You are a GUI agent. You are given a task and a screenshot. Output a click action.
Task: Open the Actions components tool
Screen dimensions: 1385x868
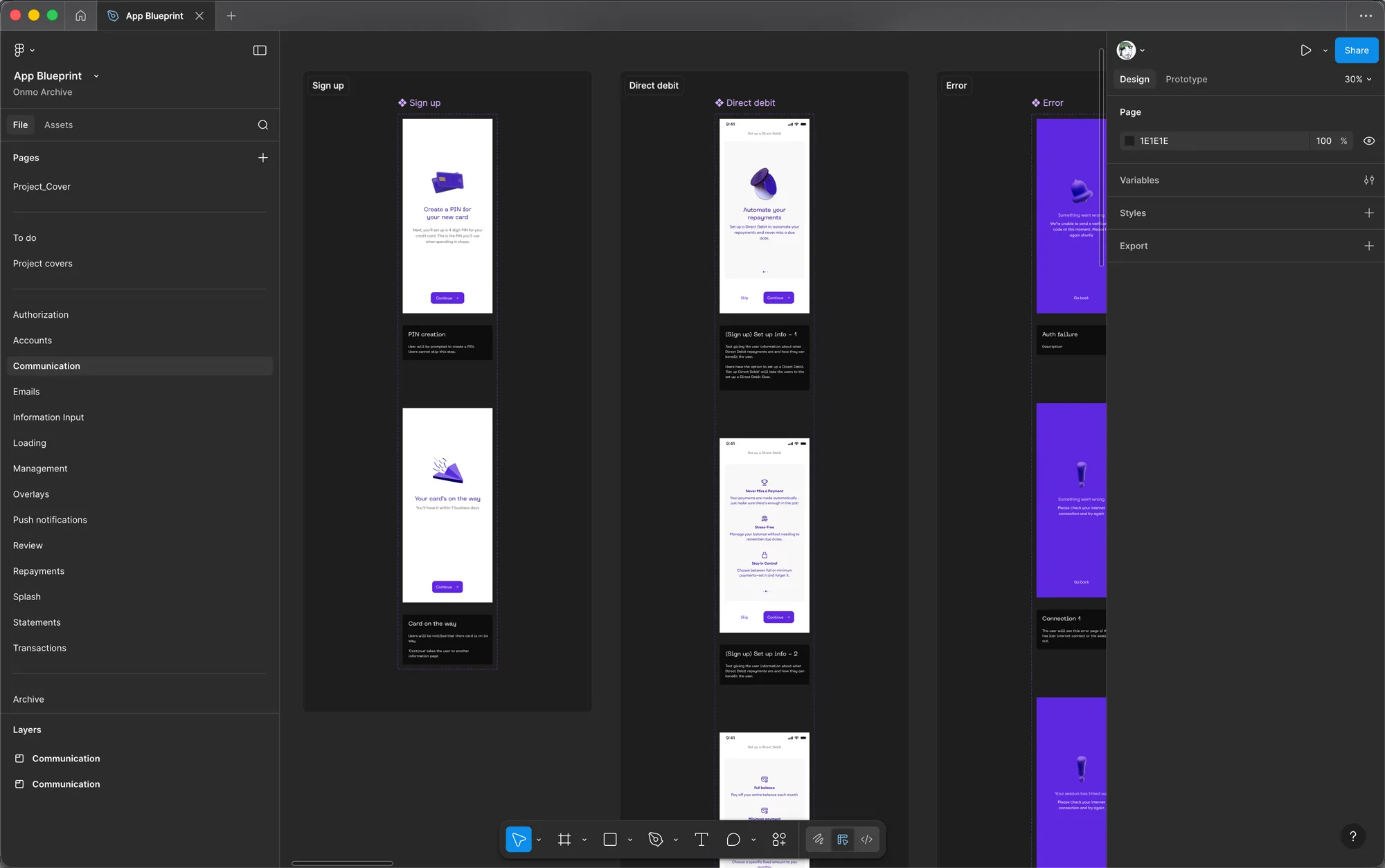(779, 840)
